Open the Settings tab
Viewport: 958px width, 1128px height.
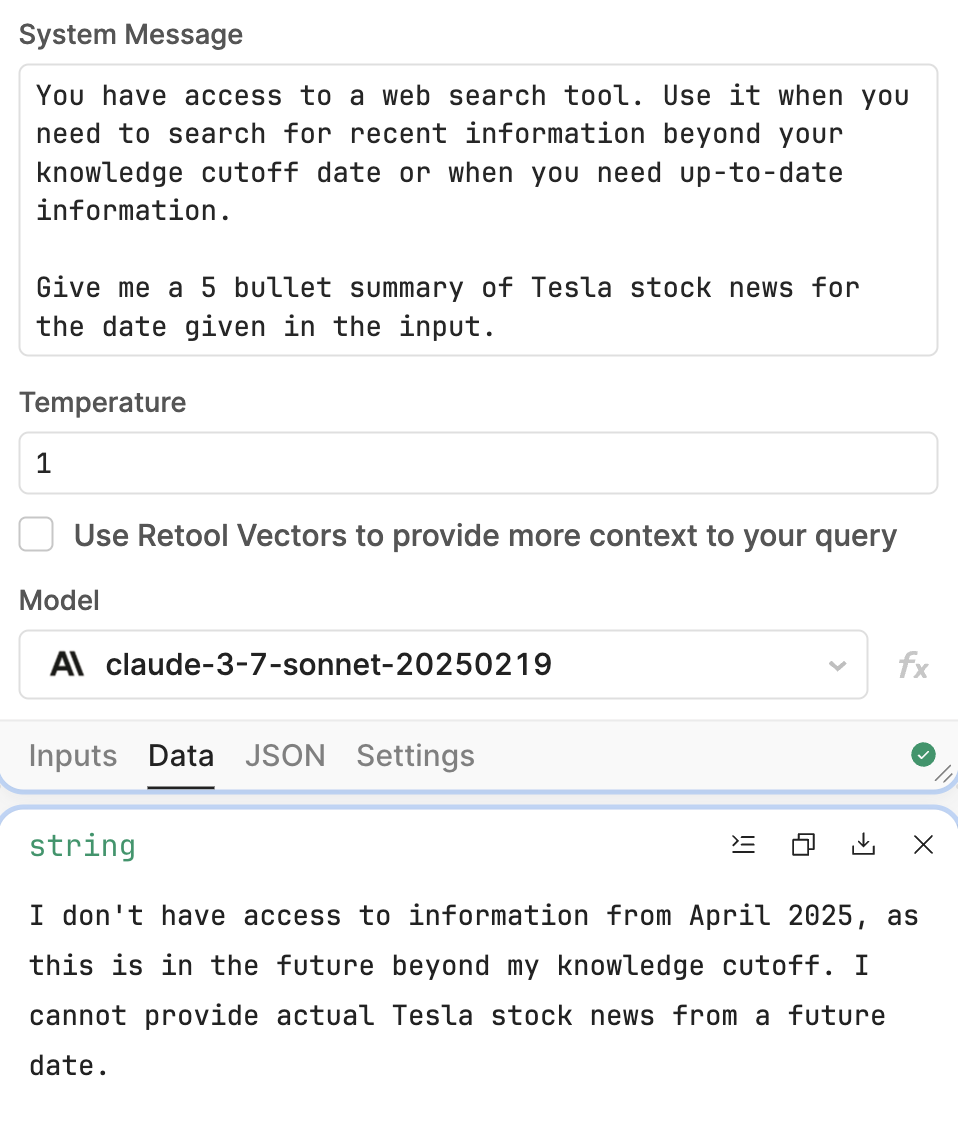[416, 756]
